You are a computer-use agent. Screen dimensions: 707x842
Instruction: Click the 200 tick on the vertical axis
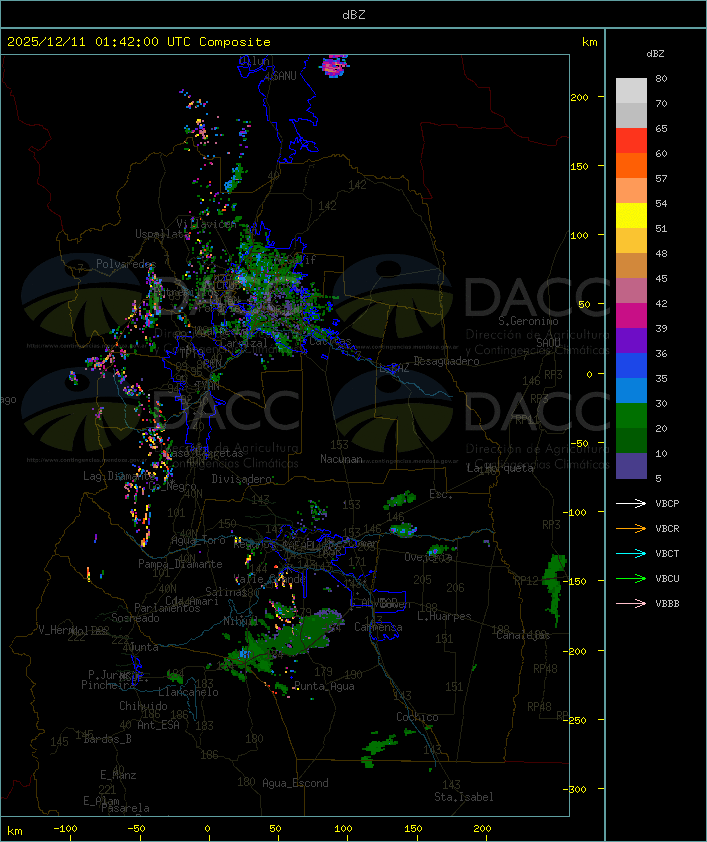[x=579, y=97]
